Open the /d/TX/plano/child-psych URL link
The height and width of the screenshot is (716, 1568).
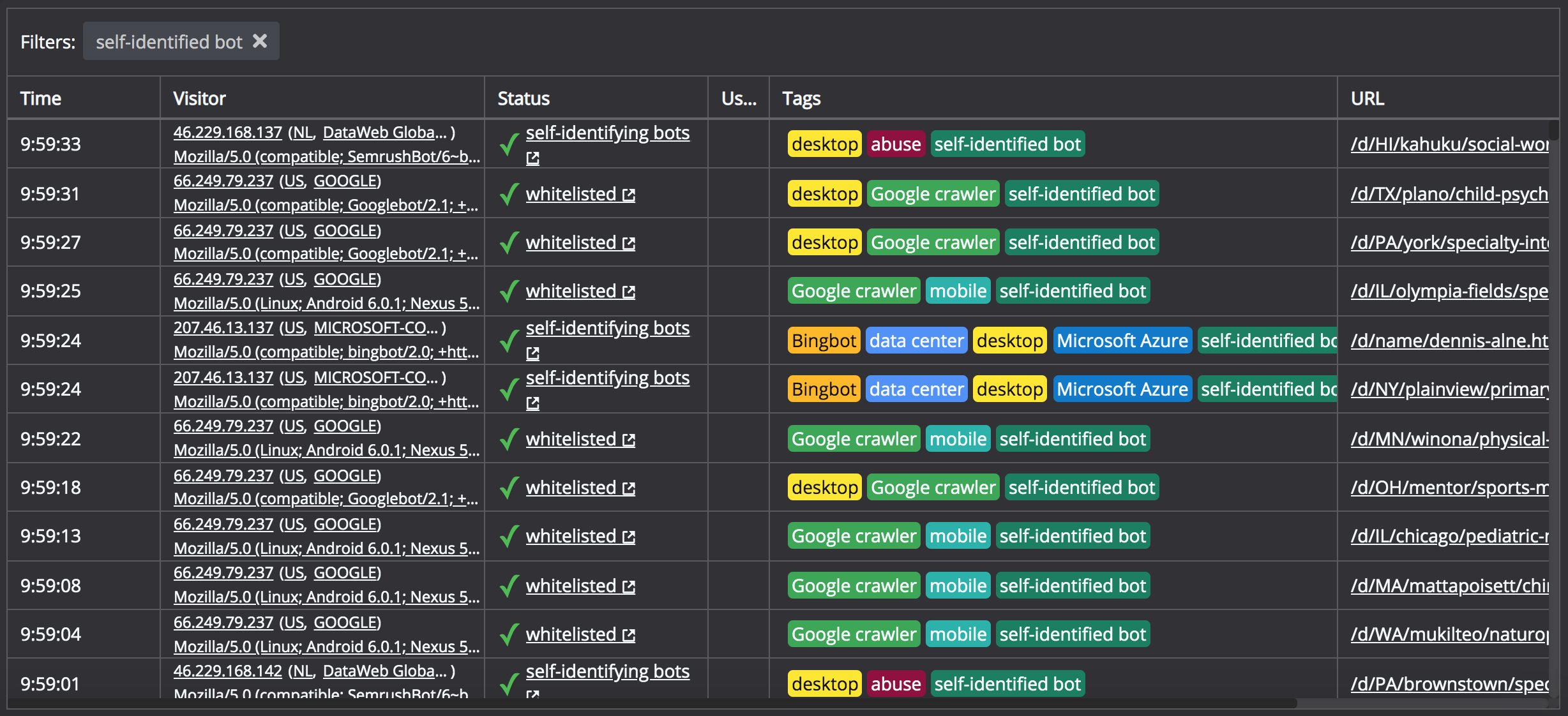[1449, 194]
